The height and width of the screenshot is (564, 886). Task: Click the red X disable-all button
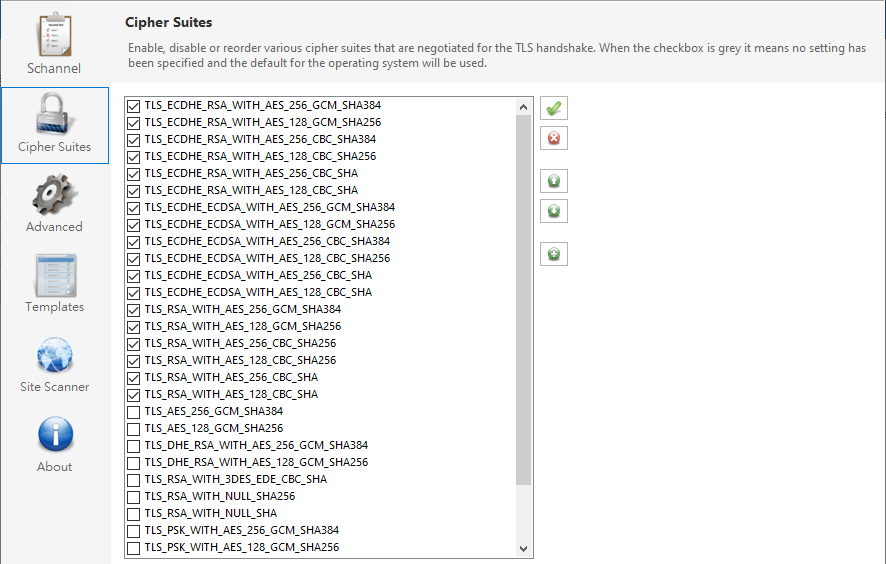(x=553, y=138)
